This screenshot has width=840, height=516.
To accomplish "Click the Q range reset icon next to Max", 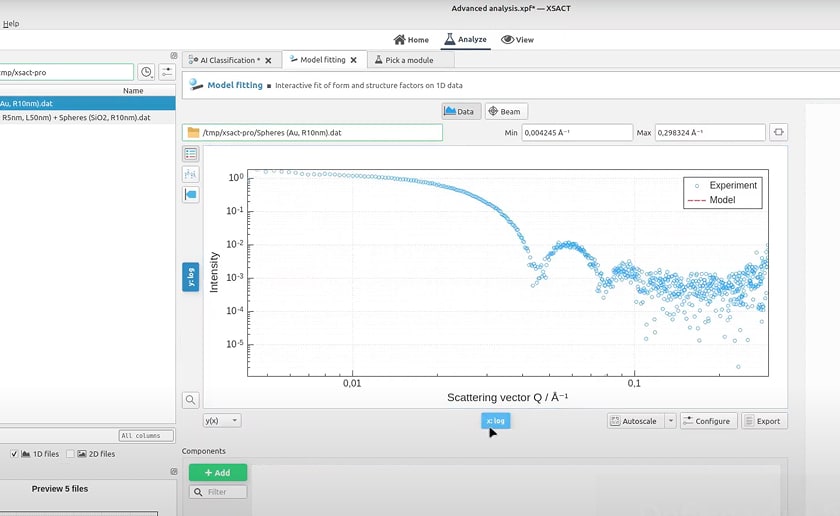I will (x=778, y=132).
